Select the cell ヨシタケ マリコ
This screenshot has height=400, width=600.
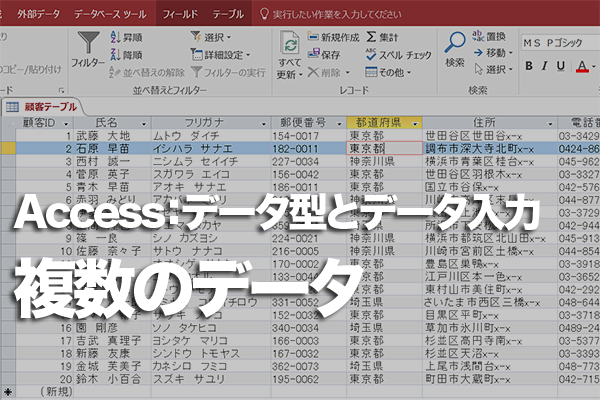211,341
